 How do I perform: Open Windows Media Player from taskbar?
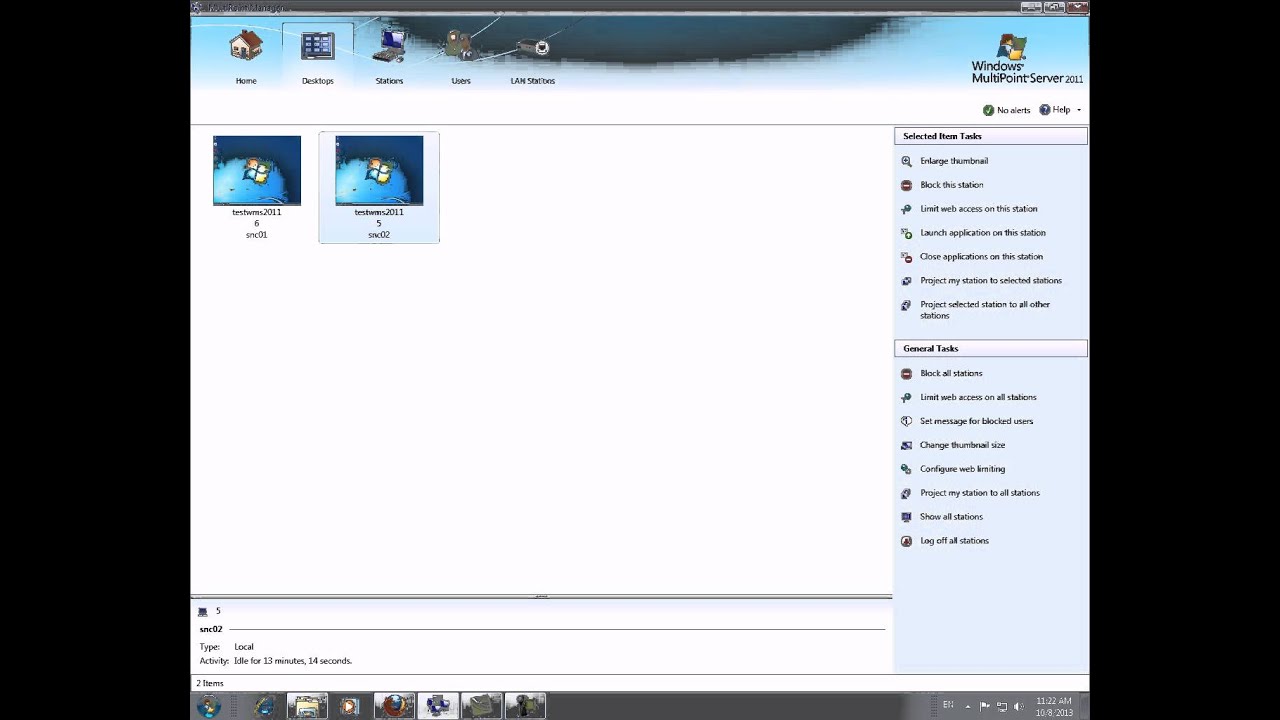pyautogui.click(x=349, y=706)
